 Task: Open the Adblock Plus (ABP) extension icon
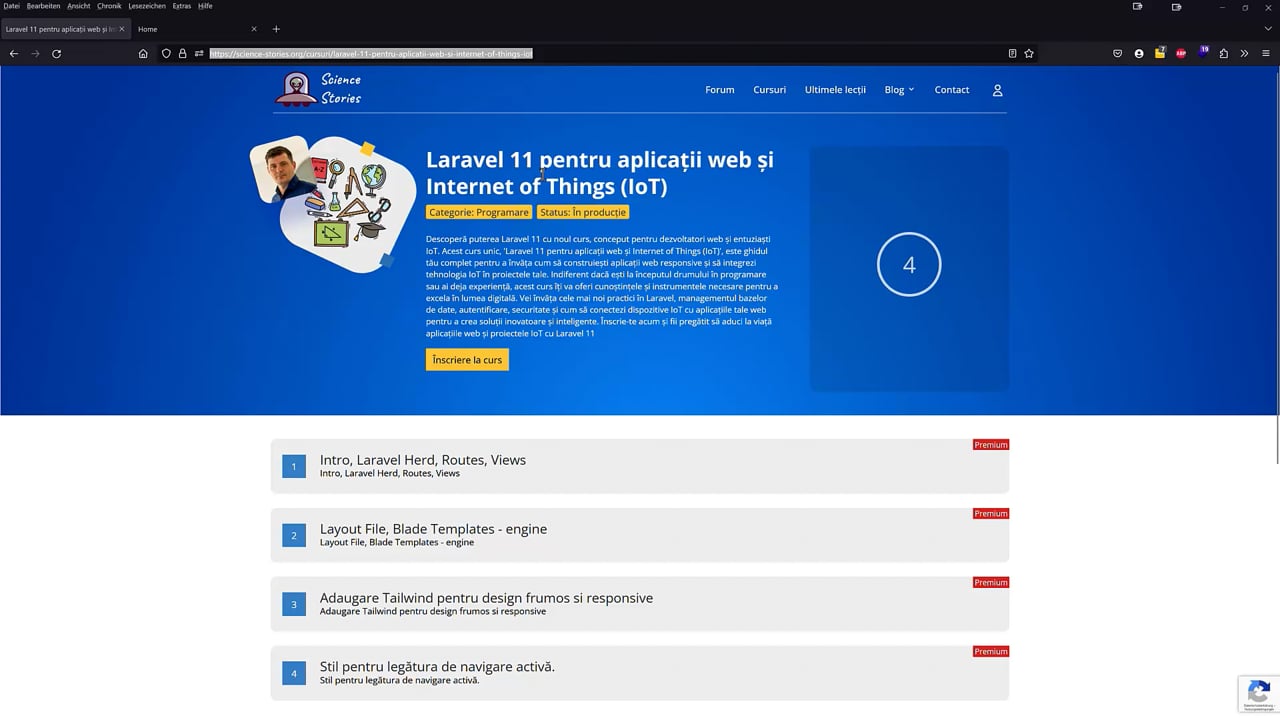click(x=1181, y=54)
